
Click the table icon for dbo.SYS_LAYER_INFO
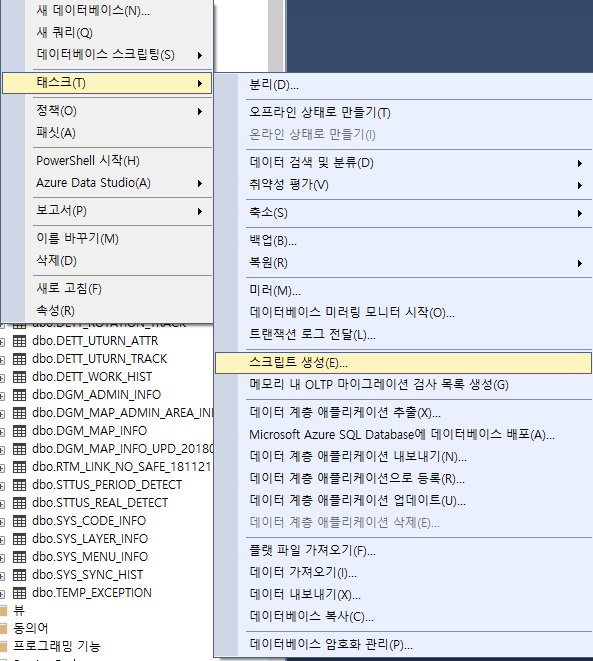[x=19, y=539]
